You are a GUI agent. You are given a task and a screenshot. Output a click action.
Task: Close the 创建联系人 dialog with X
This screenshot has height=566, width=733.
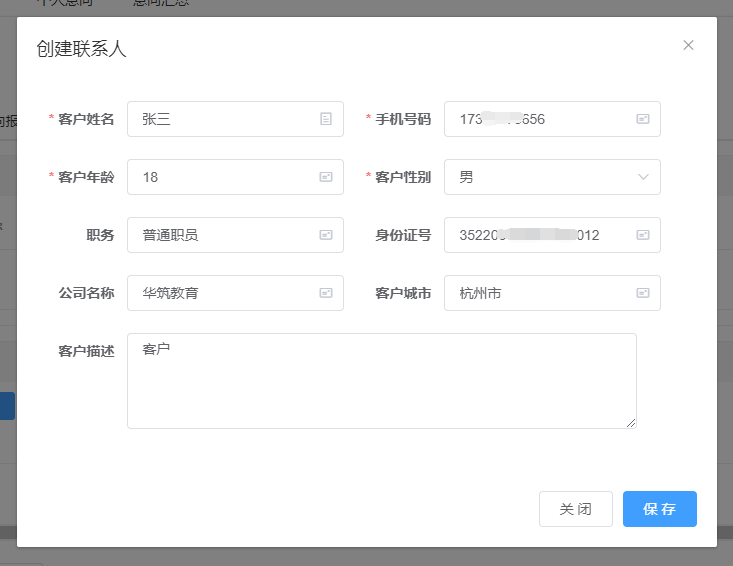click(x=688, y=45)
